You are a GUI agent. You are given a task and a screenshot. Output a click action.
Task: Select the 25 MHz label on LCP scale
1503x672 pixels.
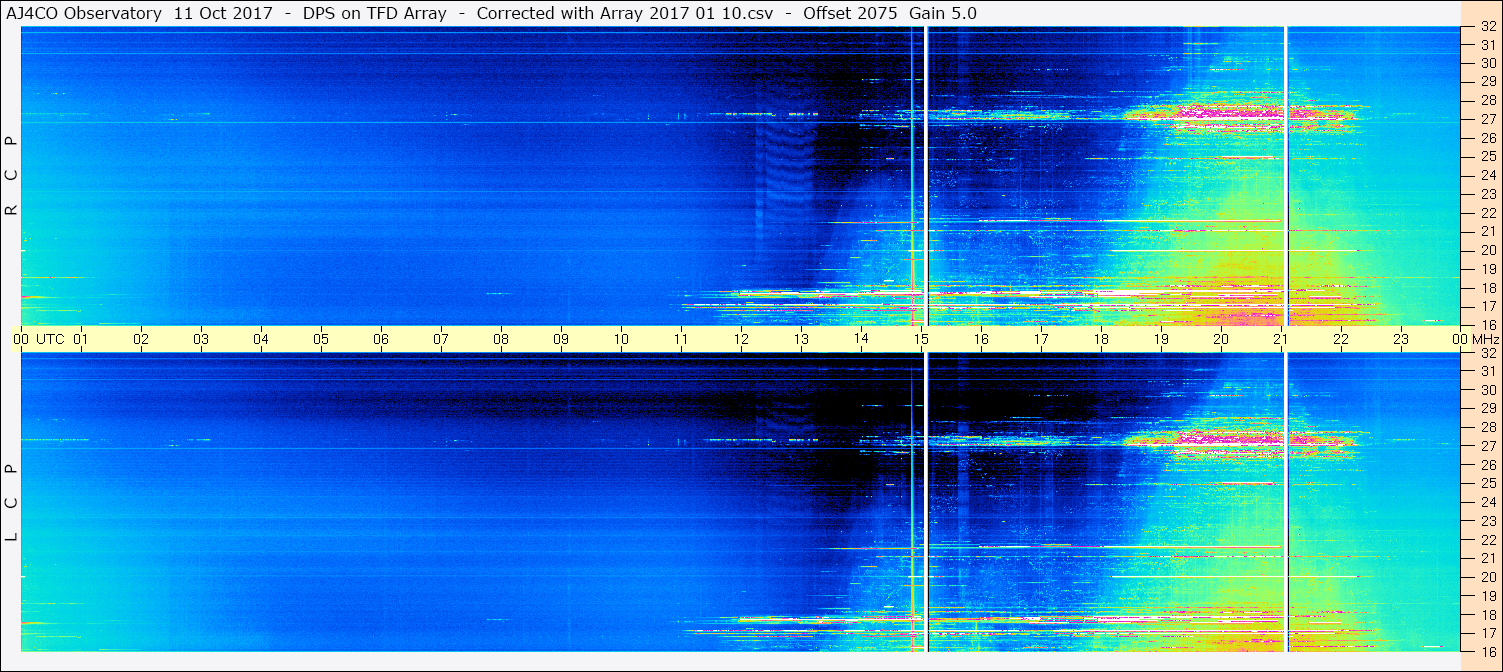pyautogui.click(x=1488, y=484)
